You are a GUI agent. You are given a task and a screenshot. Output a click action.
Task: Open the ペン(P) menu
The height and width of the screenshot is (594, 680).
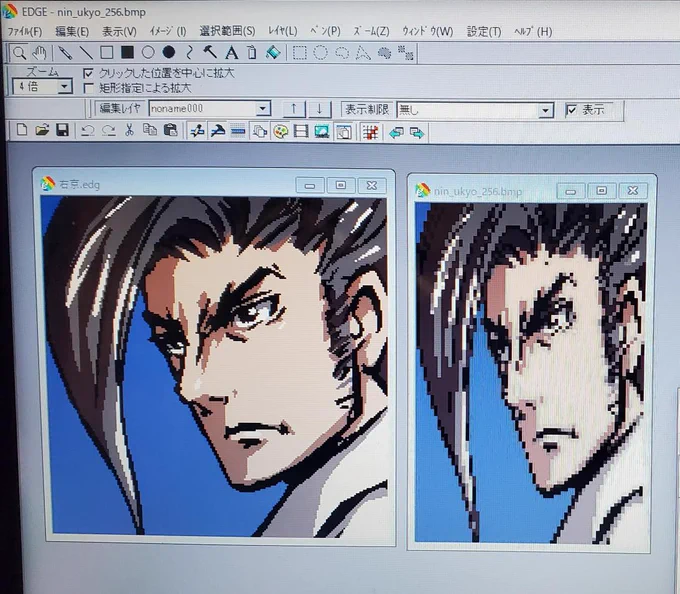tap(325, 31)
